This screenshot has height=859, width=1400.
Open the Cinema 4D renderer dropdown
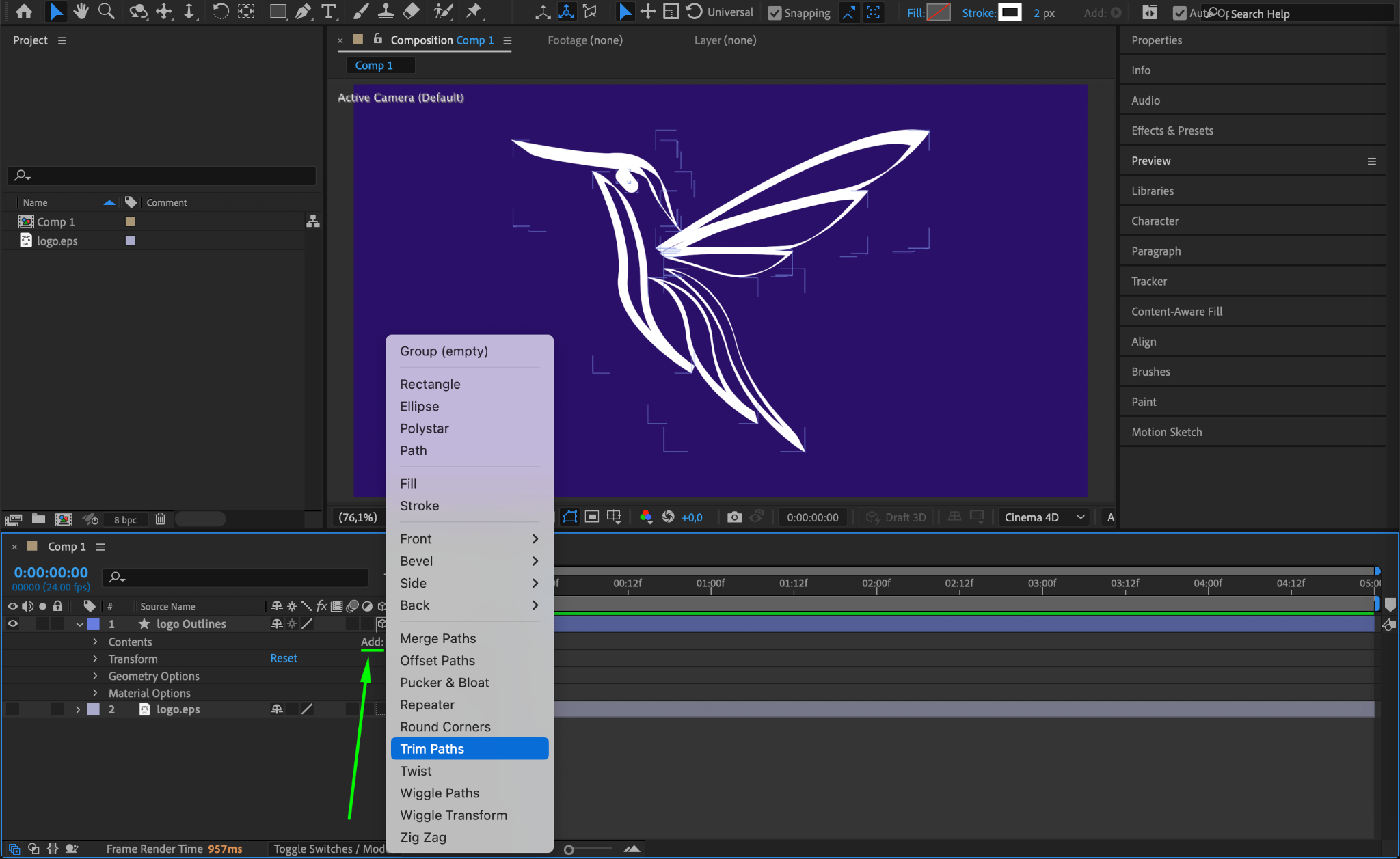click(1044, 517)
